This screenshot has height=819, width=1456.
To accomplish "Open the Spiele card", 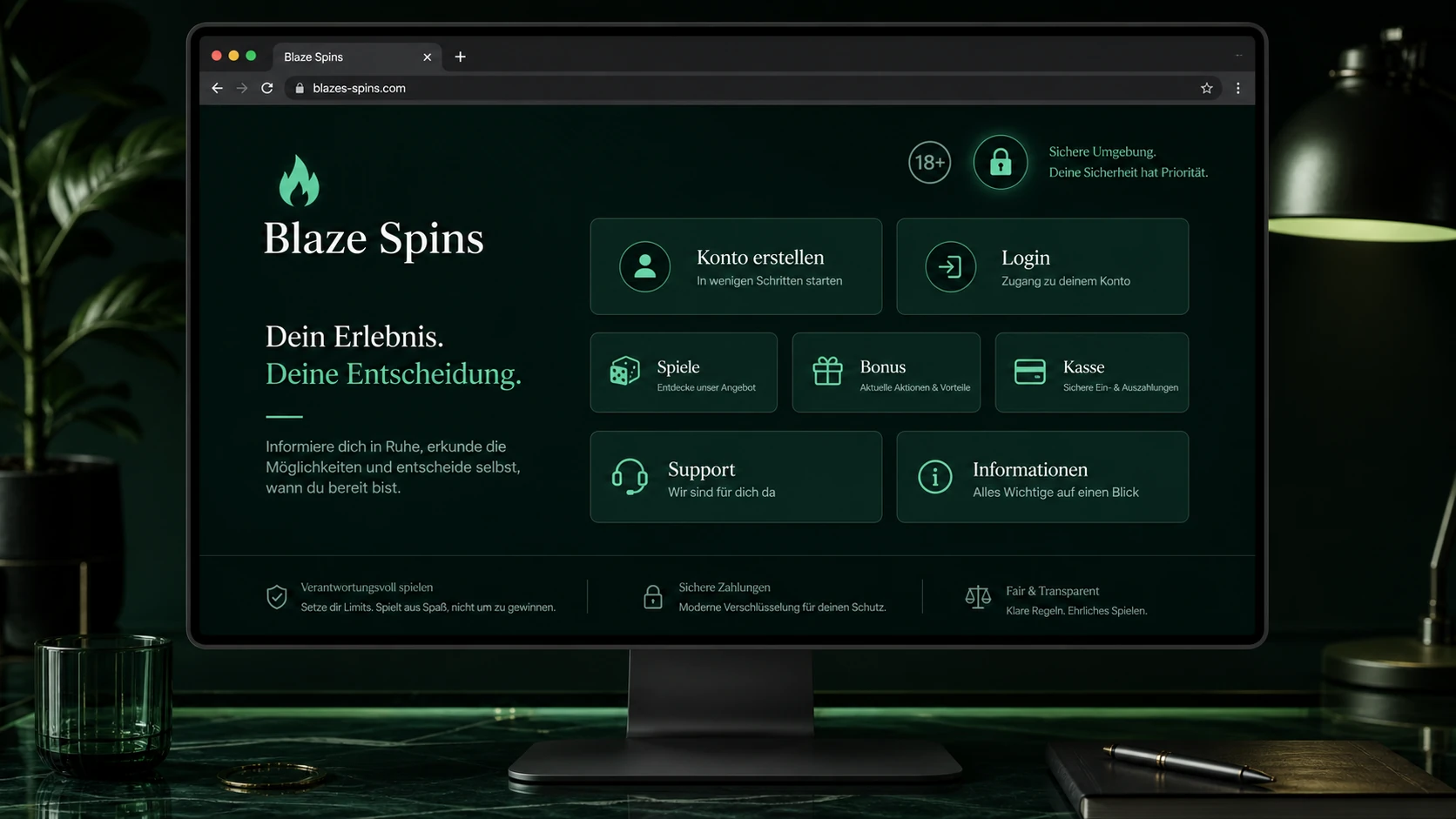I will tap(684, 373).
